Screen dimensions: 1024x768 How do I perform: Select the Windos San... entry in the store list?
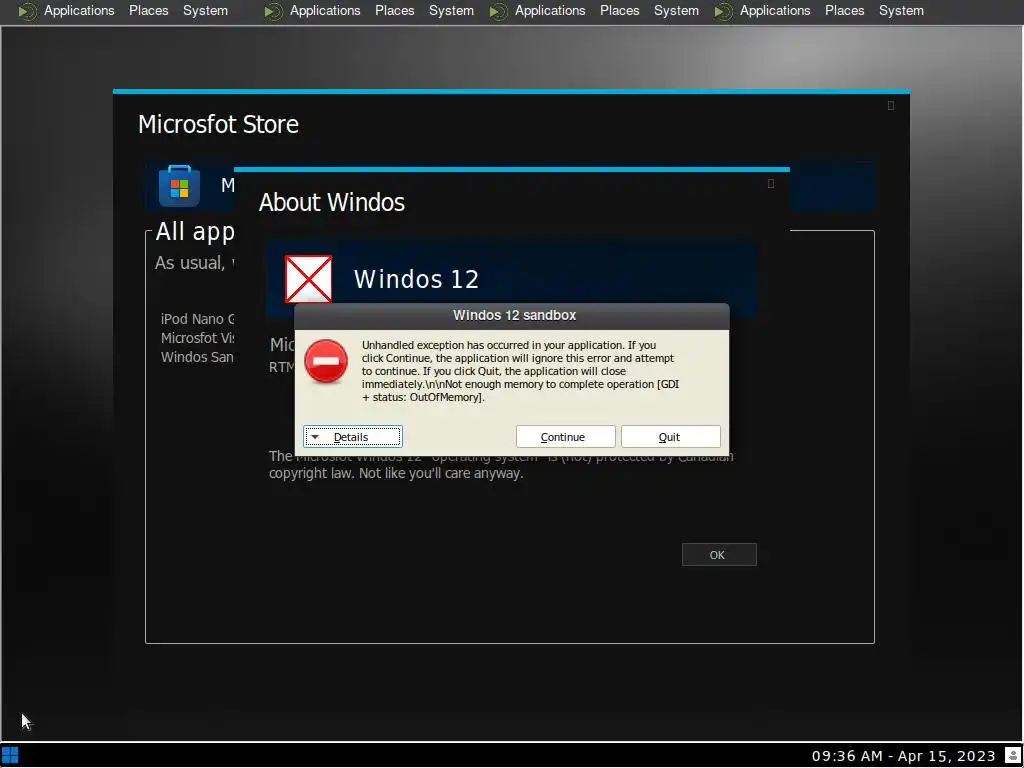point(197,357)
